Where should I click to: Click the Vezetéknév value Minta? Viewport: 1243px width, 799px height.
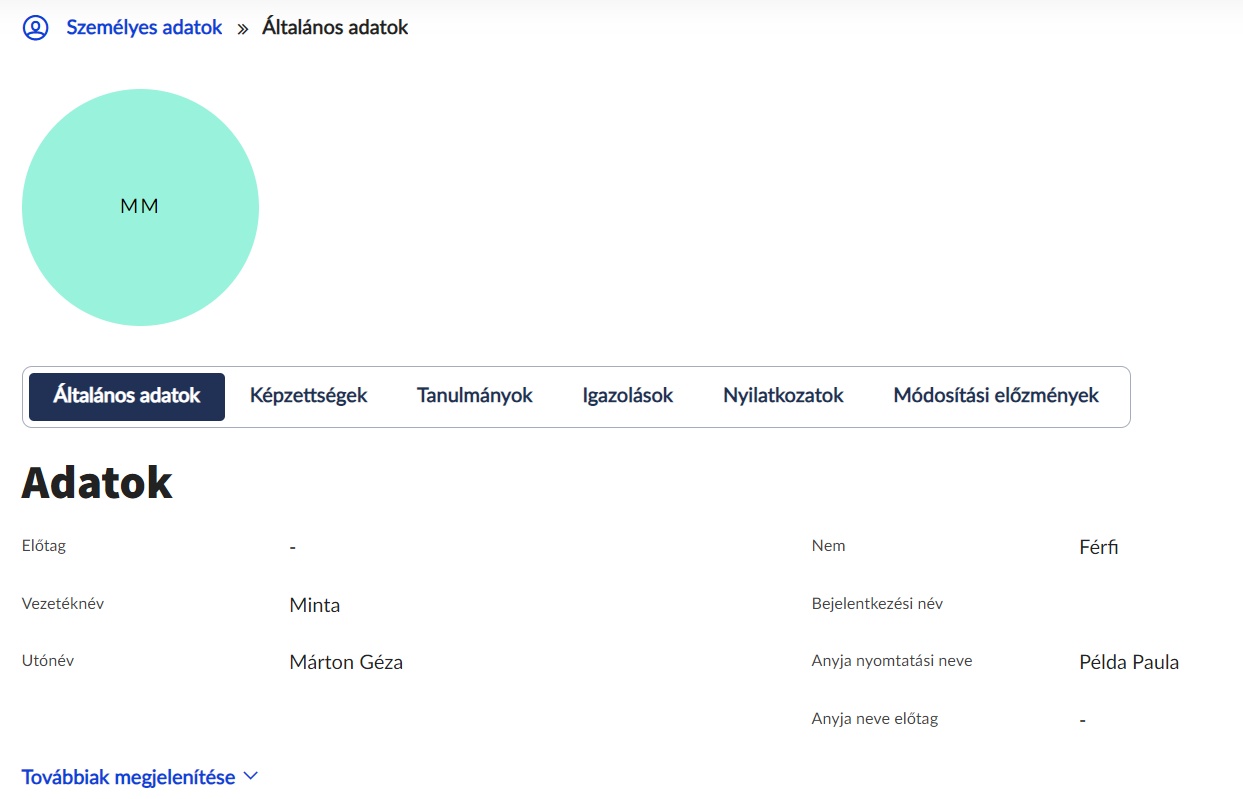(x=314, y=605)
